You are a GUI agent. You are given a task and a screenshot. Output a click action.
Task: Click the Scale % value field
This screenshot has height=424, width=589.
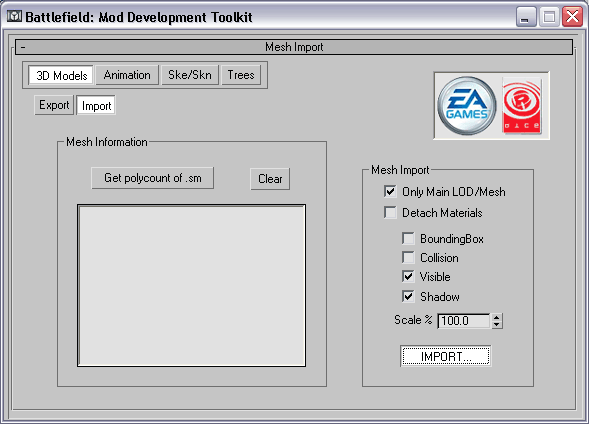tap(464, 321)
